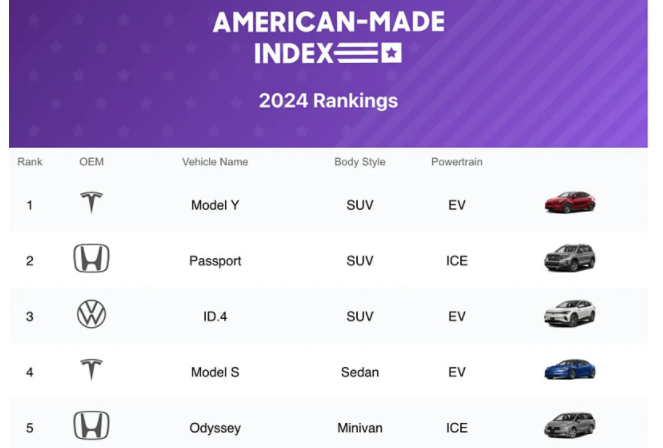This screenshot has height=448, width=663.
Task: Click the Volkswagen logo beside ID.4
Action: coord(91,315)
